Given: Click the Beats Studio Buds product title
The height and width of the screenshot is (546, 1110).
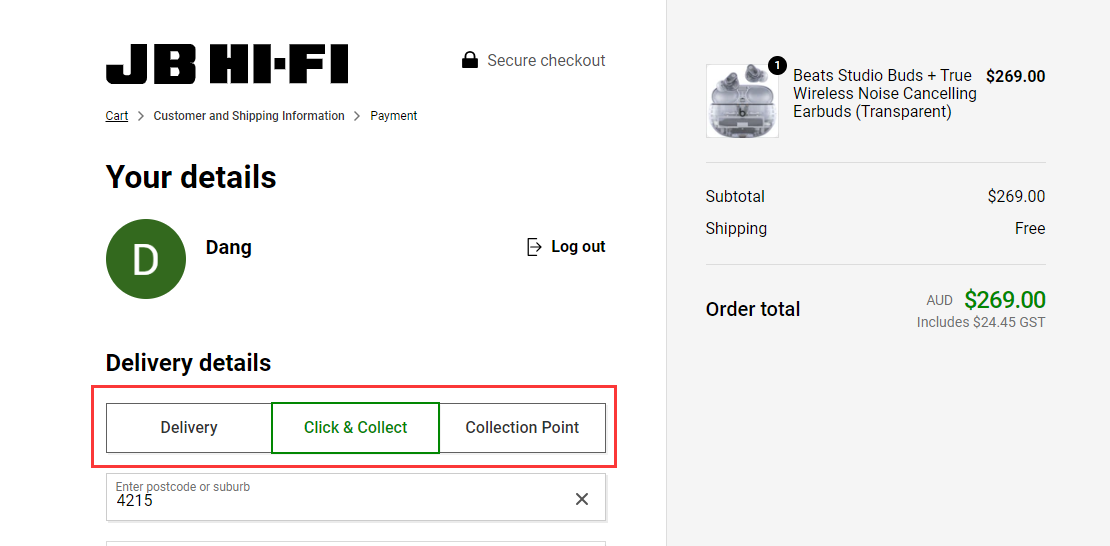Looking at the screenshot, I should [x=885, y=93].
